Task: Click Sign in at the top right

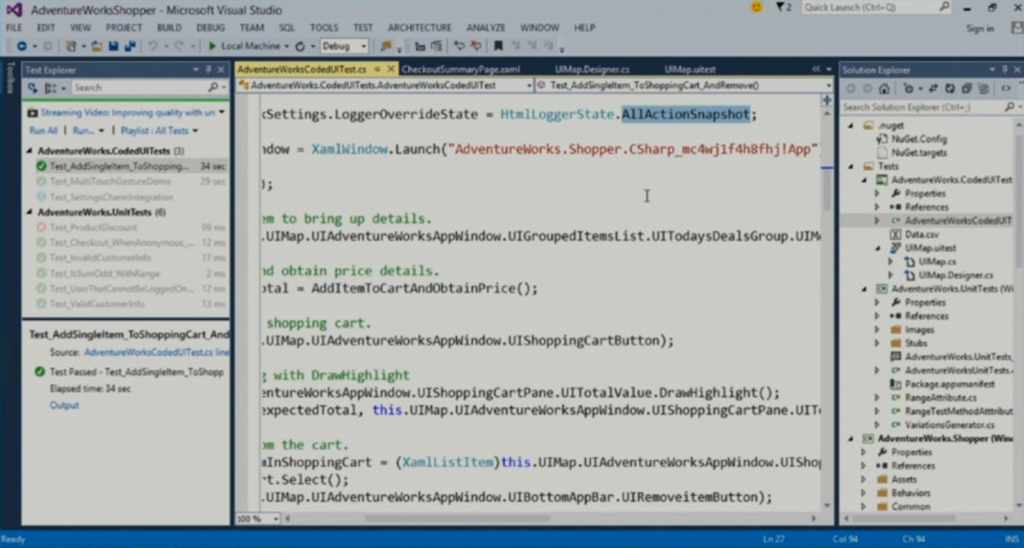Action: pyautogui.click(x=980, y=28)
